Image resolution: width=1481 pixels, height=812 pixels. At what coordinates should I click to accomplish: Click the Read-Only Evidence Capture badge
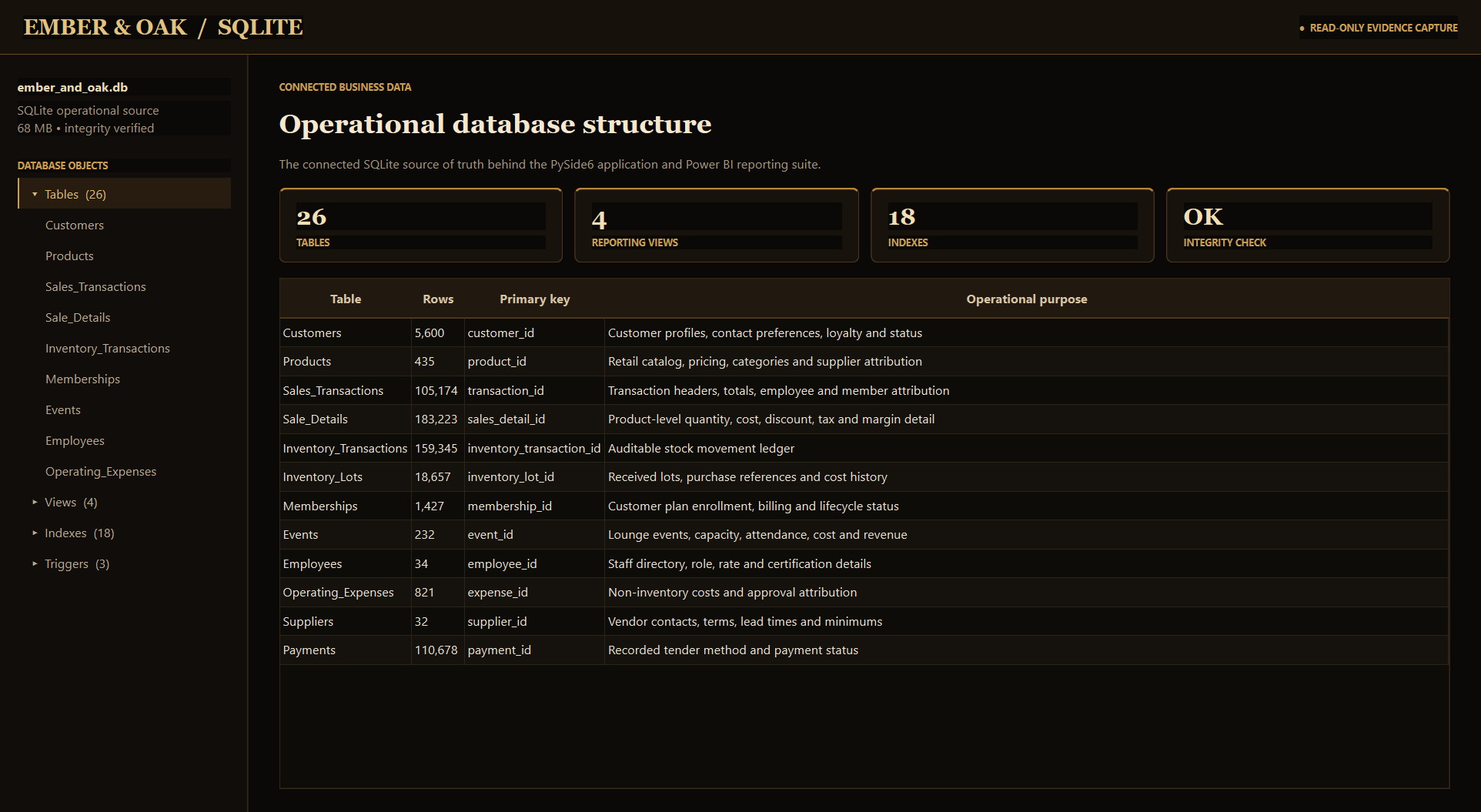(x=1379, y=28)
